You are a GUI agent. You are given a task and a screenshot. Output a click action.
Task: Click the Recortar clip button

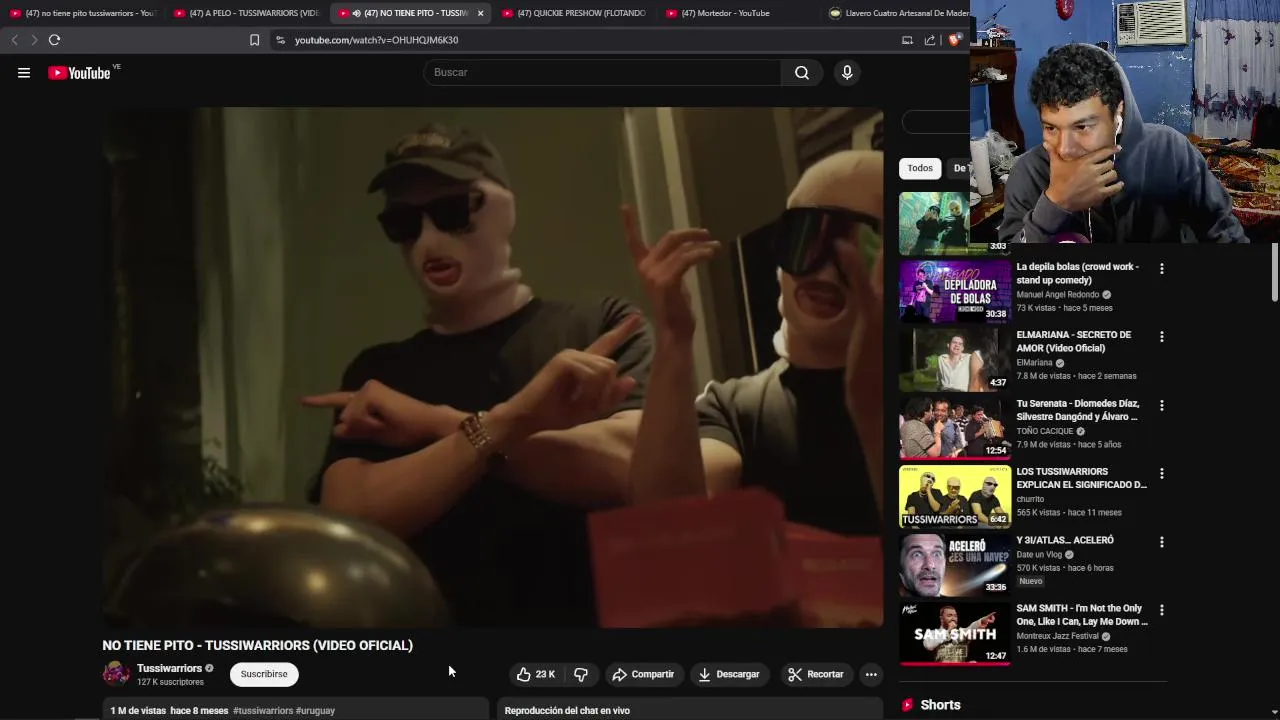815,674
